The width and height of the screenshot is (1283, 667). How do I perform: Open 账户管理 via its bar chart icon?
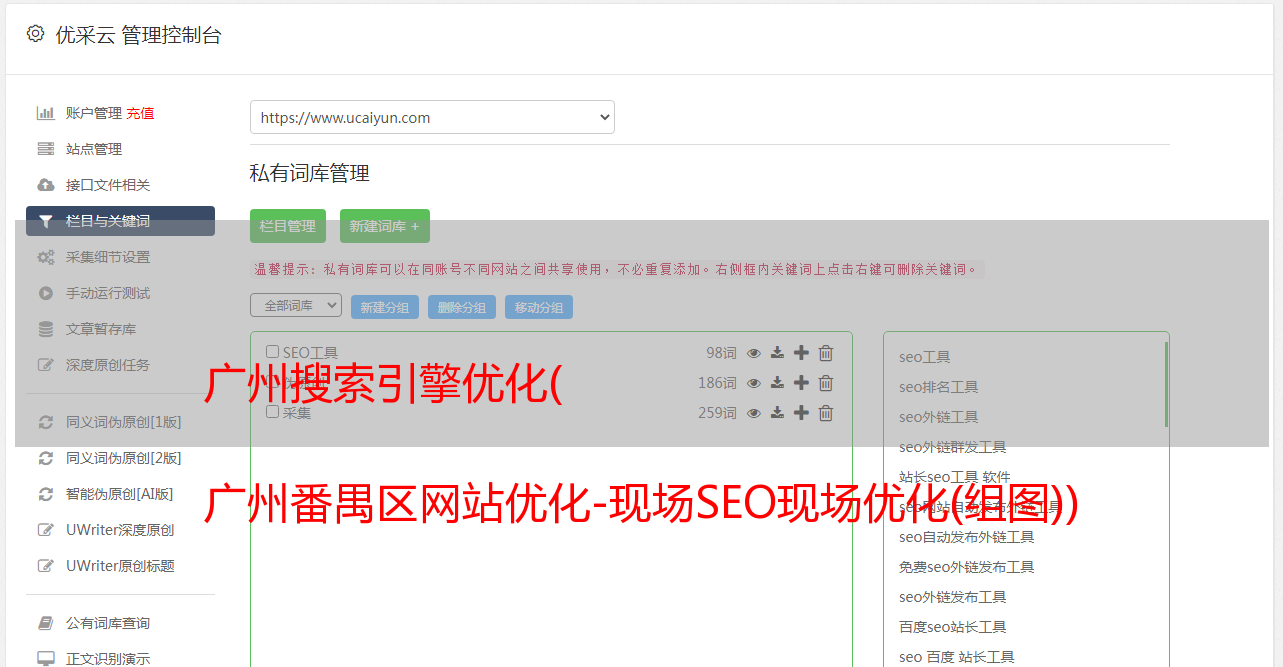45,113
